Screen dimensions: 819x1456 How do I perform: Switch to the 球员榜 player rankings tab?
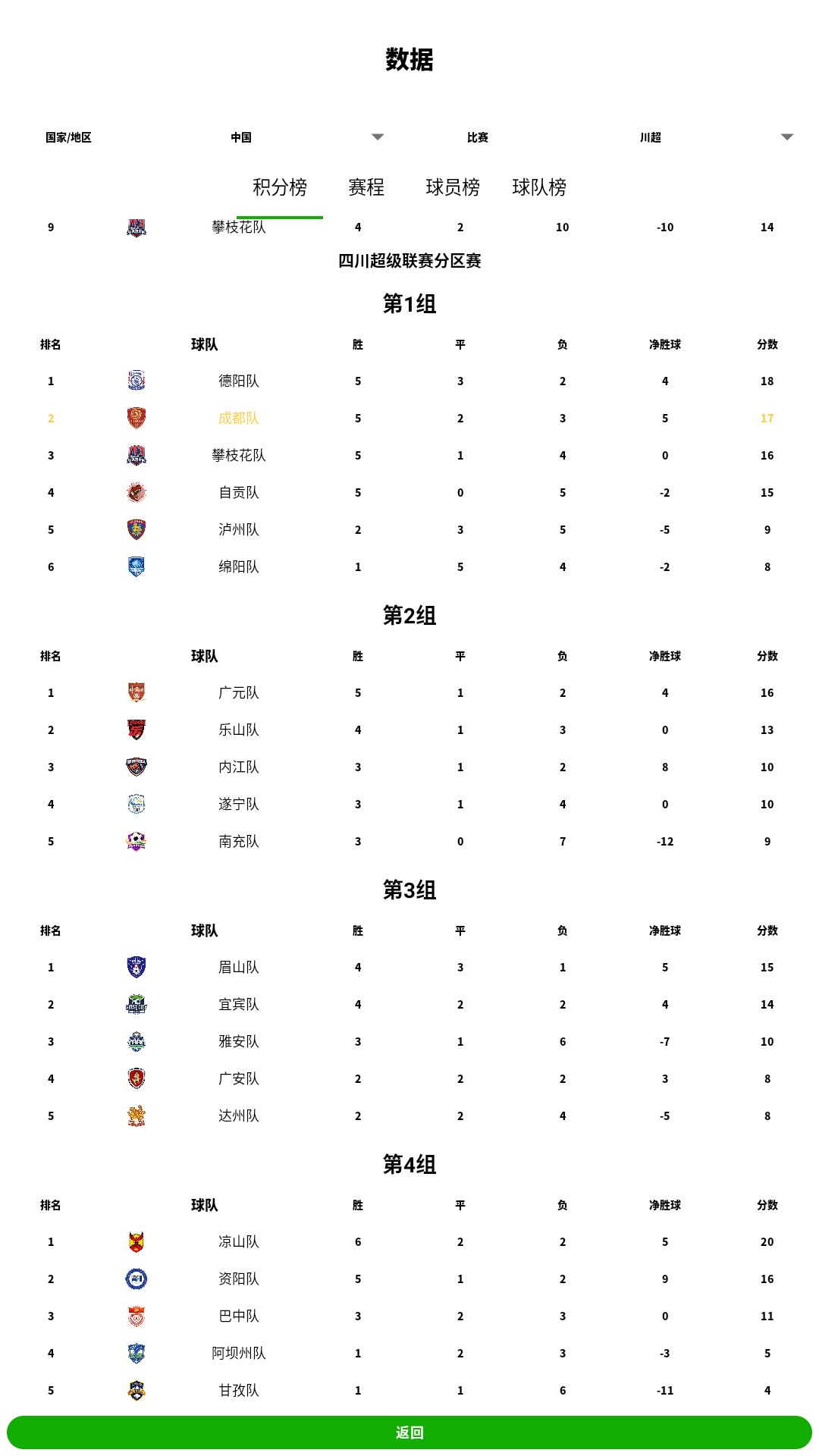coord(453,187)
